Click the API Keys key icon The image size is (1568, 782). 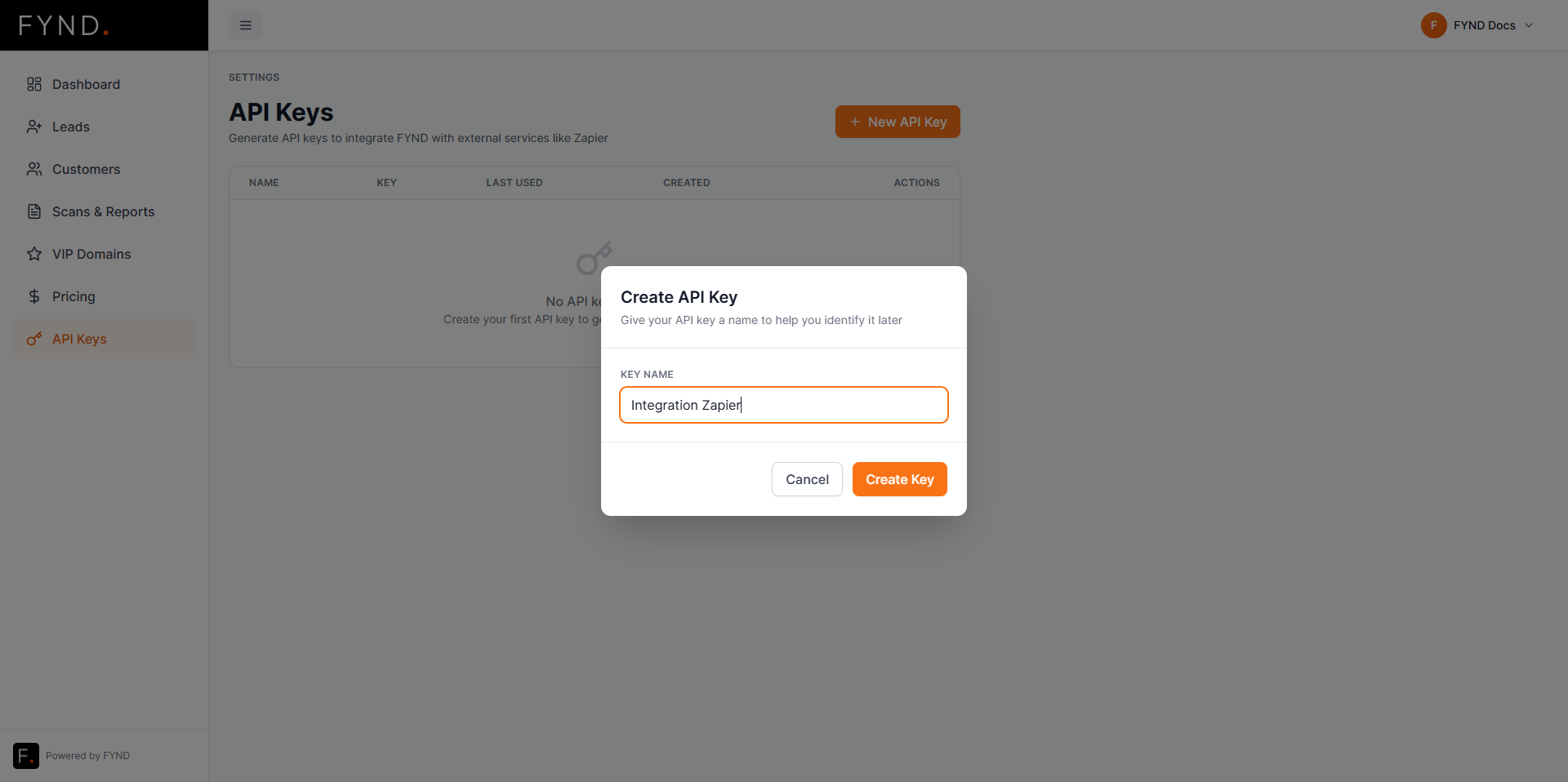[x=33, y=339]
